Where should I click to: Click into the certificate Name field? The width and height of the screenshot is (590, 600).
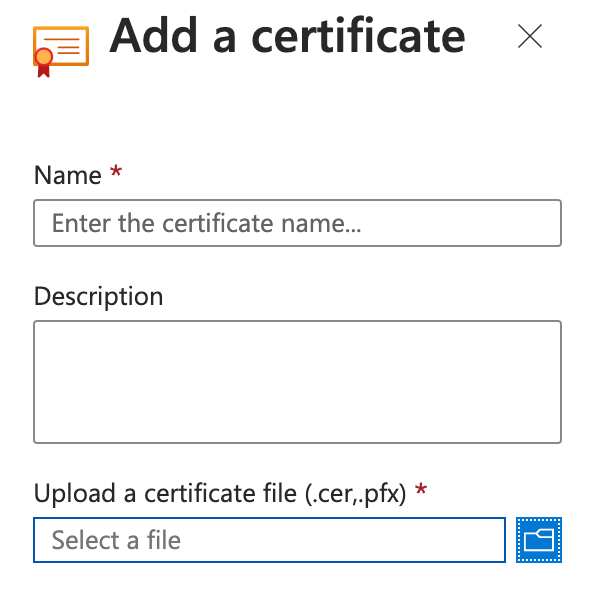297,223
